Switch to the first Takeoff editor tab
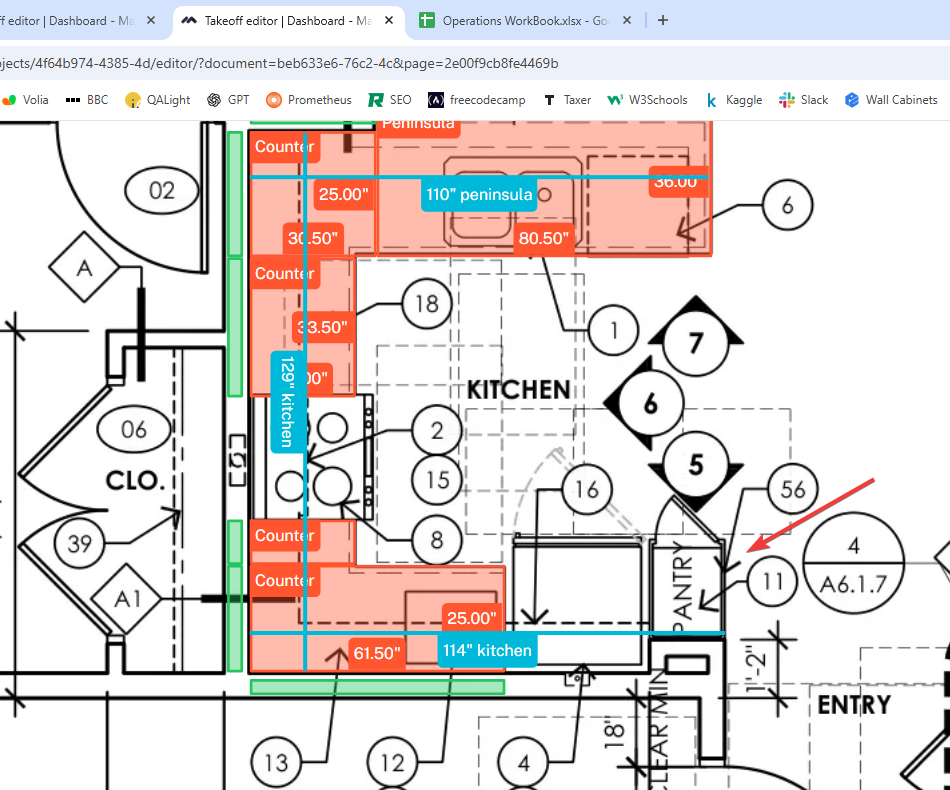The height and width of the screenshot is (790, 950). tap(70, 21)
